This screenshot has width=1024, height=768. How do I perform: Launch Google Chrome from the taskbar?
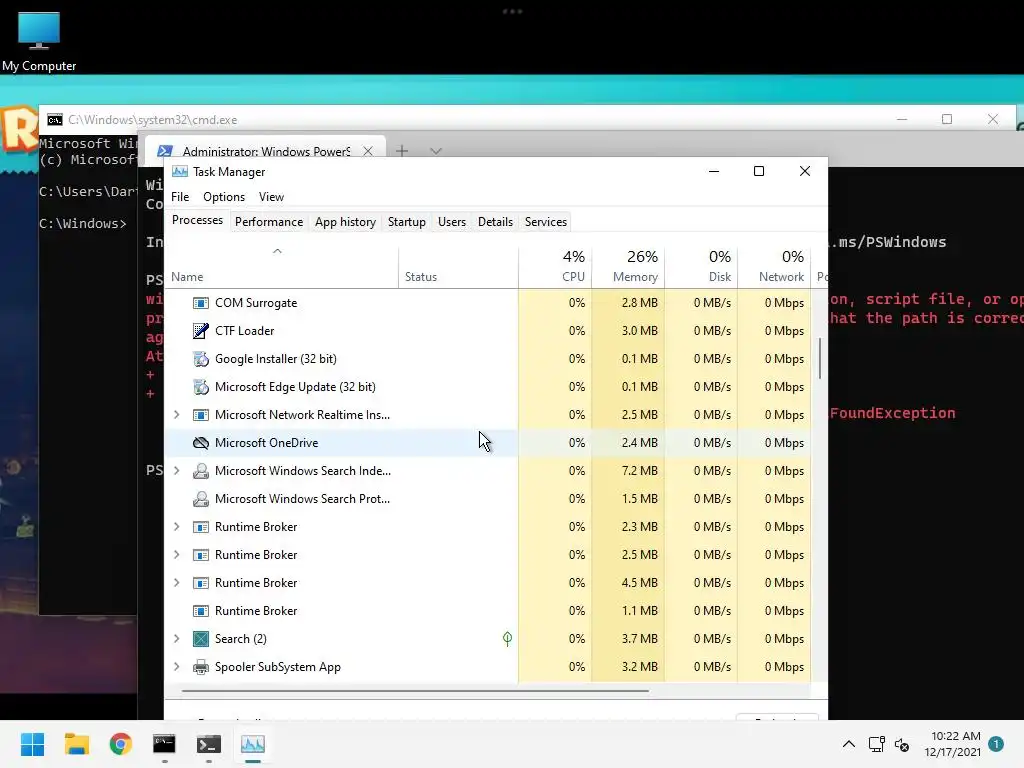[121, 744]
